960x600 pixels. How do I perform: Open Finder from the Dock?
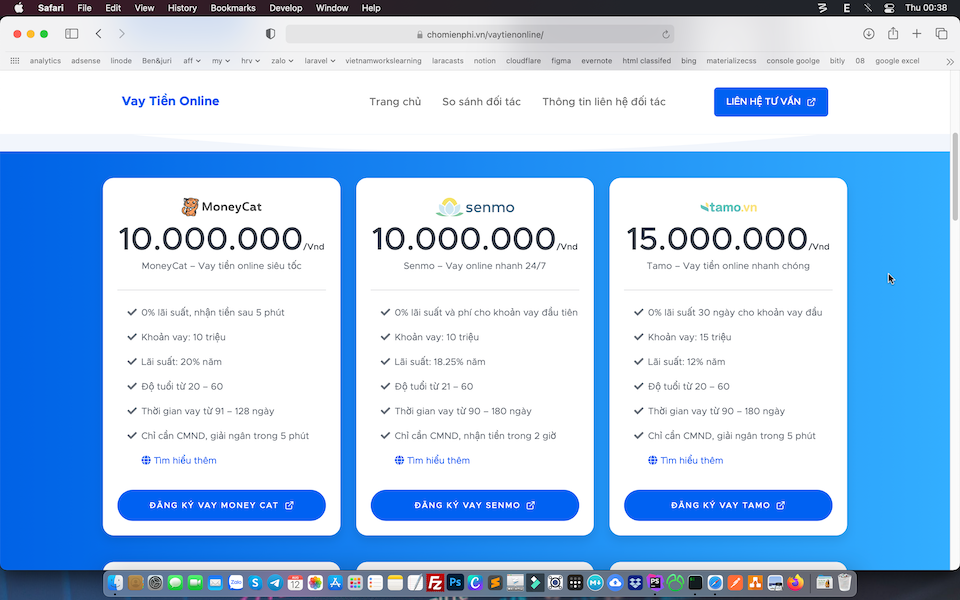click(x=115, y=583)
